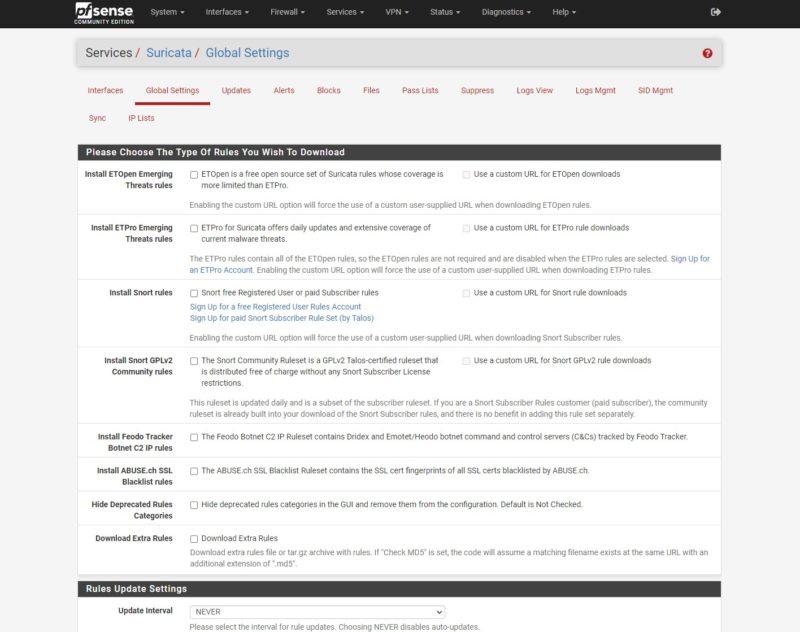Enable the ETPro Emerging Threats rules checkbox

coord(194,229)
